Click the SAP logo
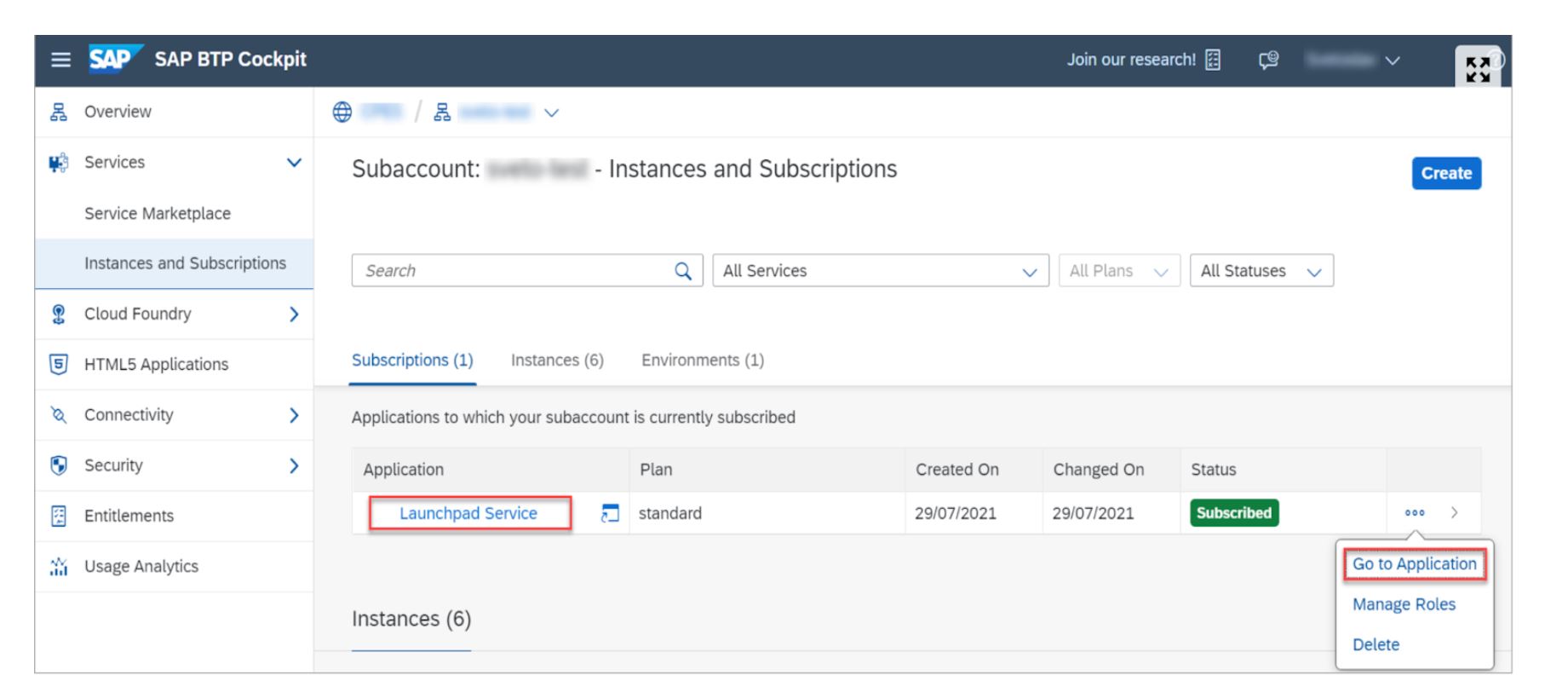This screenshot has height=698, width=1568. tap(115, 59)
